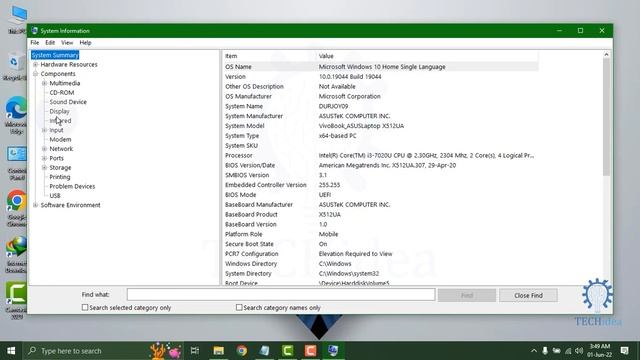Select the CD-ROM tree item
Image resolution: width=640 pixels, height=360 pixels.
pyautogui.click(x=62, y=93)
